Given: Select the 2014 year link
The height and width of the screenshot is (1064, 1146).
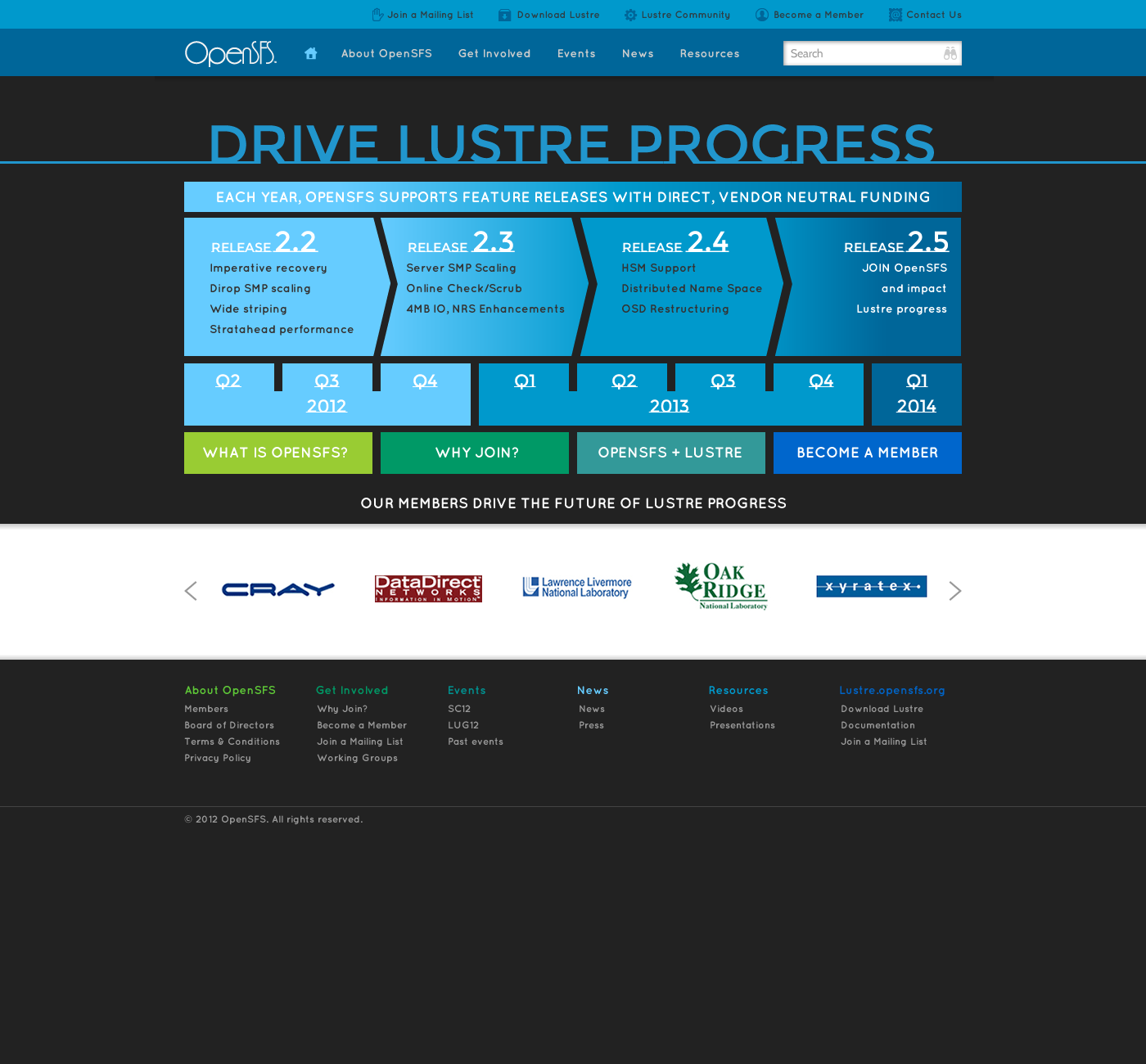Looking at the screenshot, I should (917, 406).
